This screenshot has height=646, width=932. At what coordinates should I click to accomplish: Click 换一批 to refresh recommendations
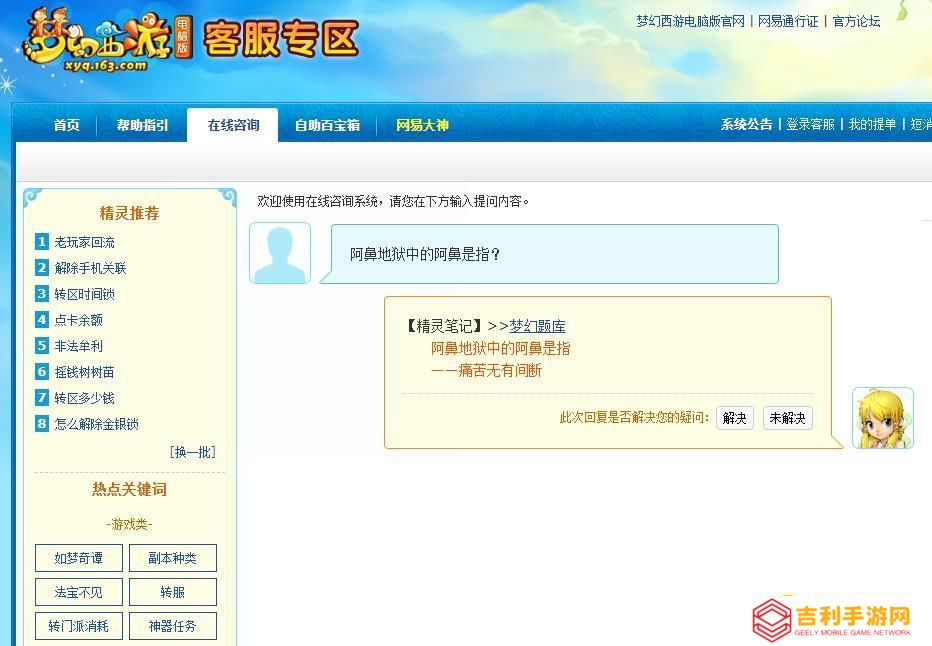193,452
